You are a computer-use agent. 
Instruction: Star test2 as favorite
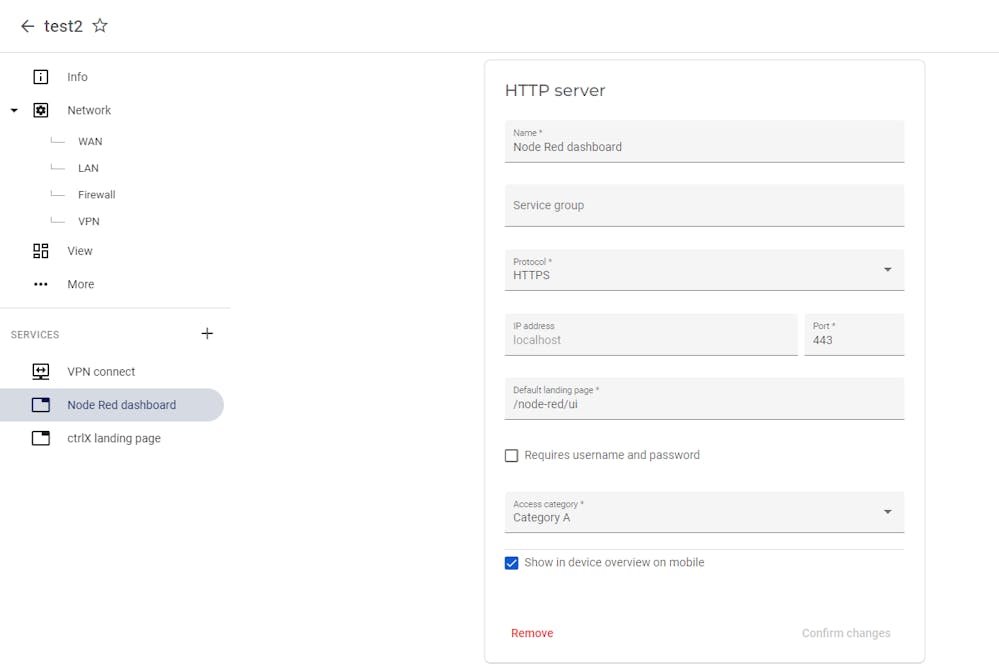tap(100, 25)
